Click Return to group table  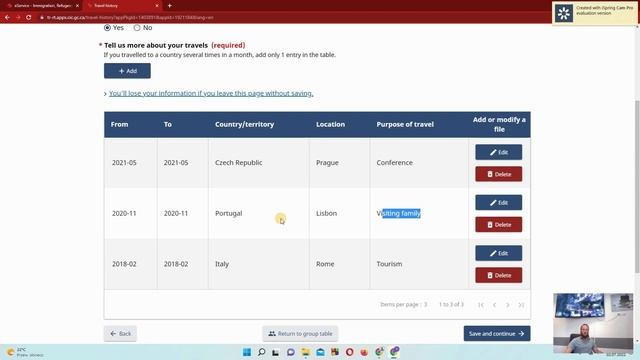[300, 333]
